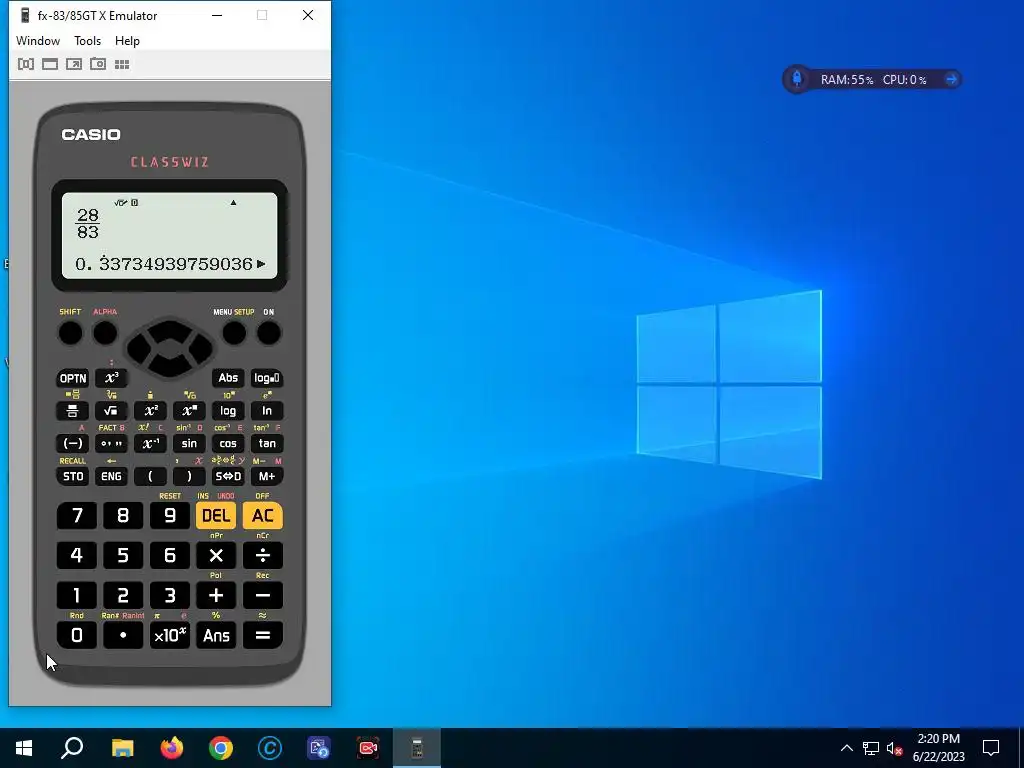This screenshot has width=1024, height=768.
Task: Tap the close parenthesis key
Action: click(x=189, y=476)
